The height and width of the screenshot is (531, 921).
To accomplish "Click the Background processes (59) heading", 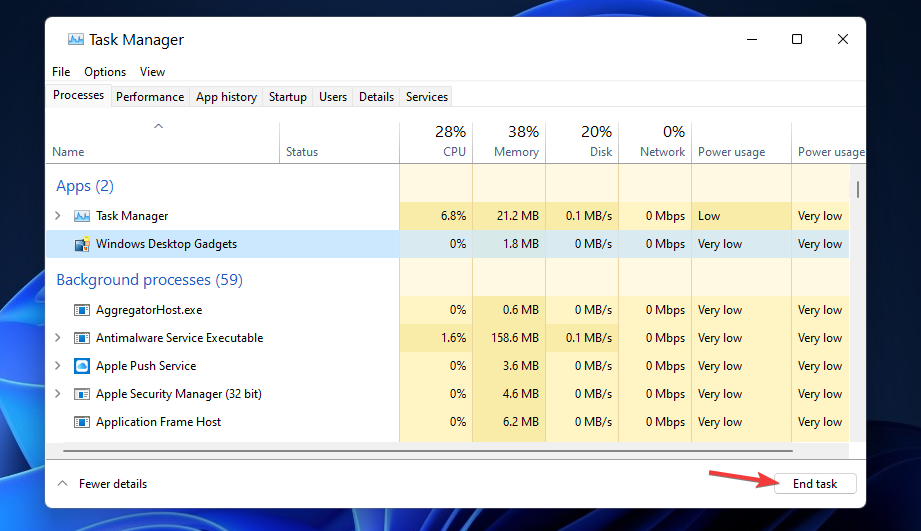I will point(149,280).
